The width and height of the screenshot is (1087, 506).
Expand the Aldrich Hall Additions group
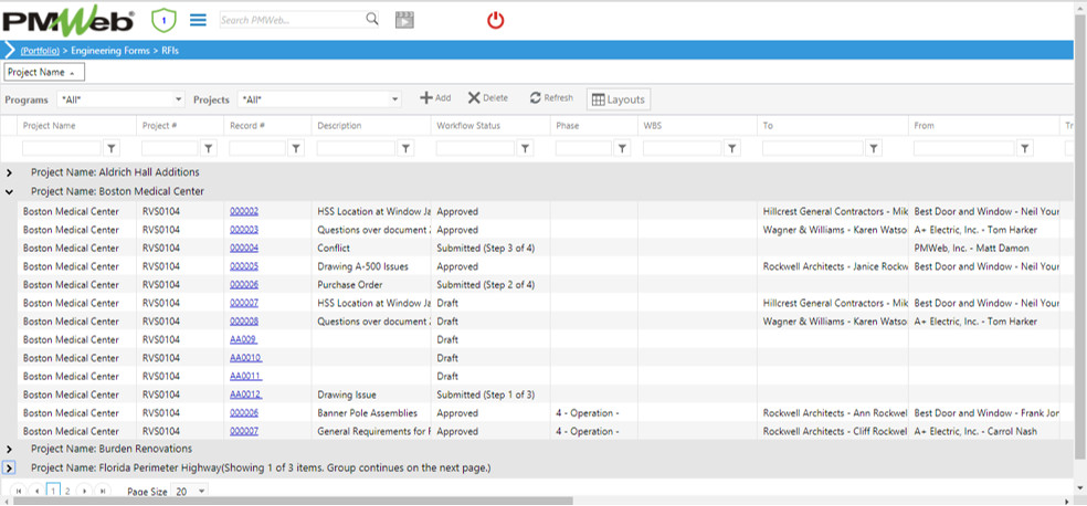pyautogui.click(x=9, y=172)
